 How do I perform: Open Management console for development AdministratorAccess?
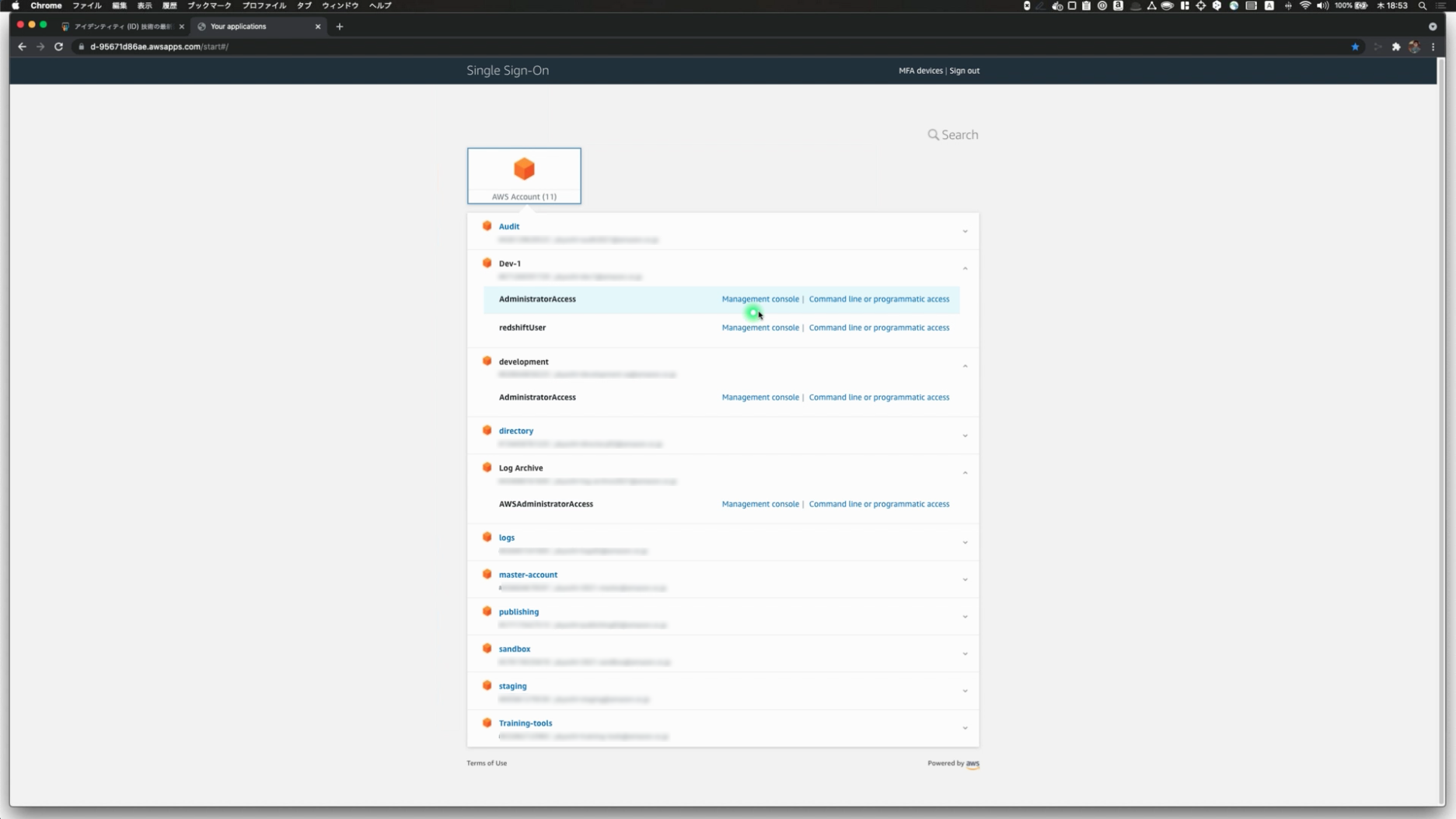pyautogui.click(x=760, y=397)
